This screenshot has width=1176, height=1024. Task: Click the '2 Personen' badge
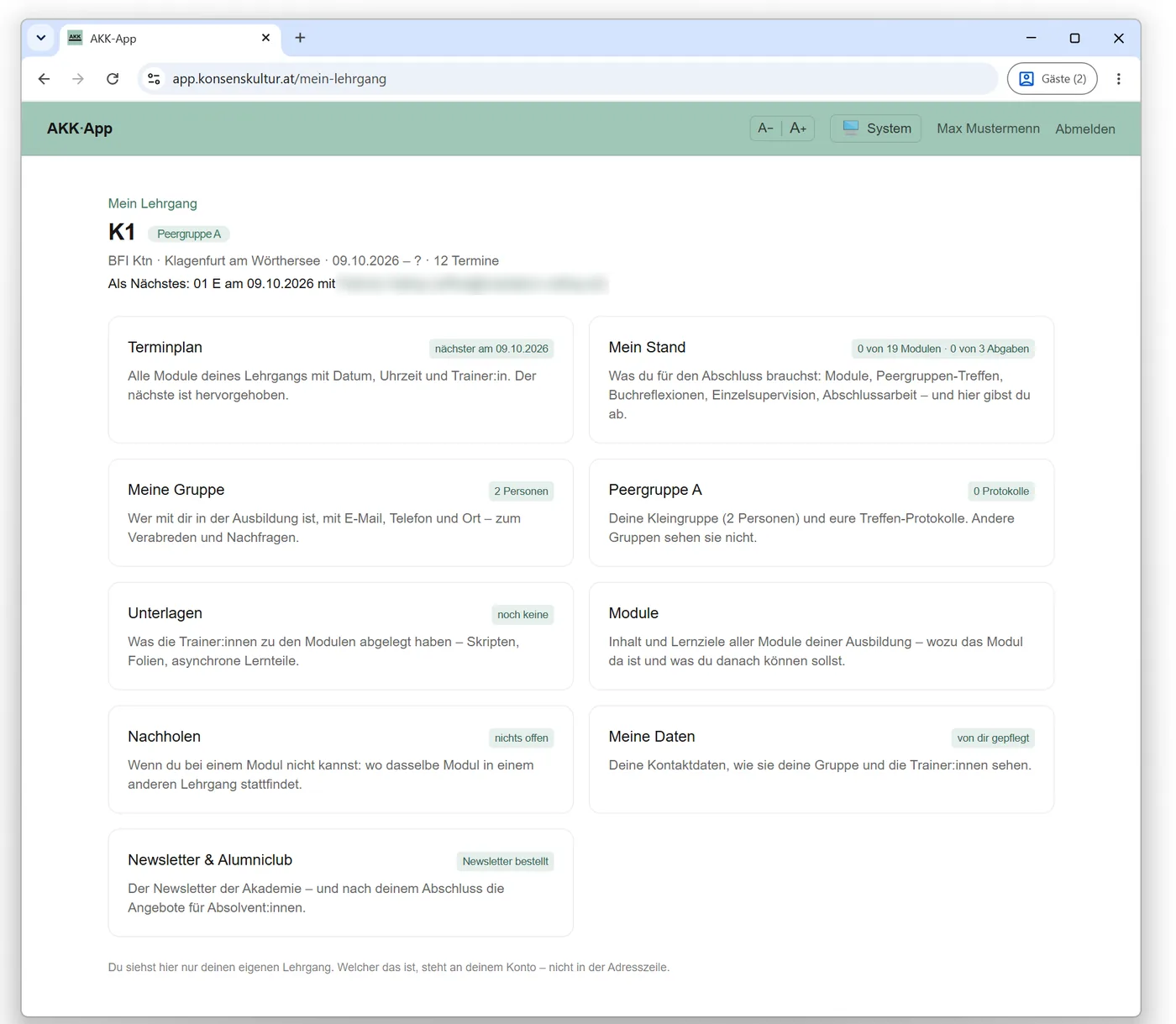coord(521,491)
